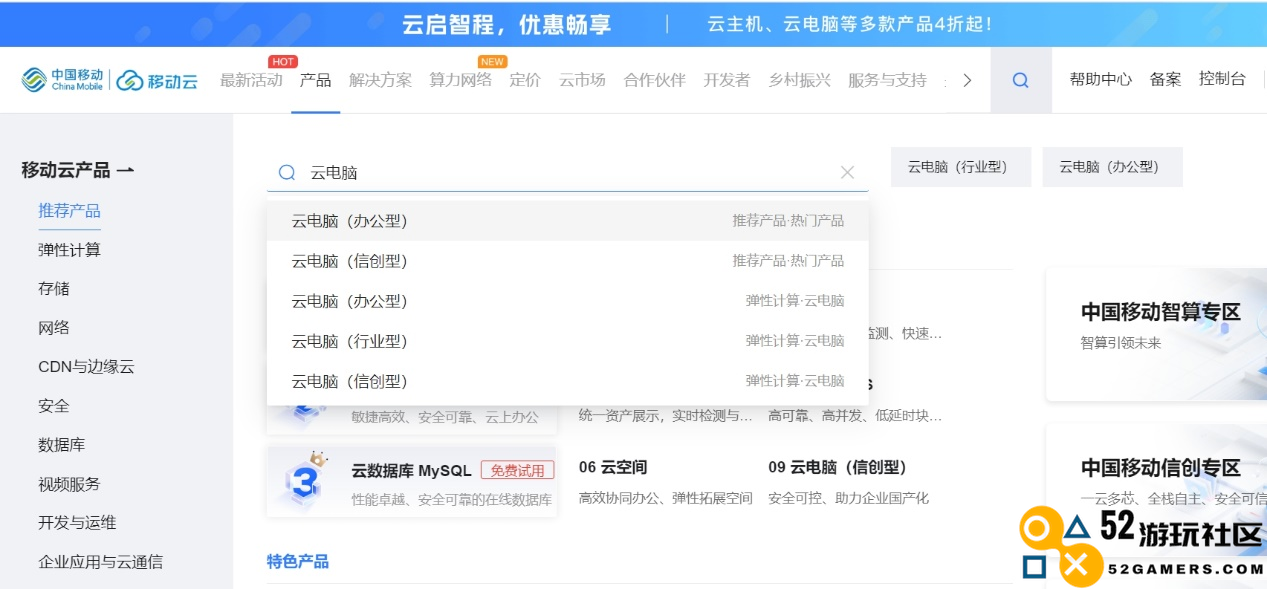Screen dimensions: 1267x589
Task: Click the 云电脑（行业型）tag at top right
Action: pyautogui.click(x=960, y=166)
